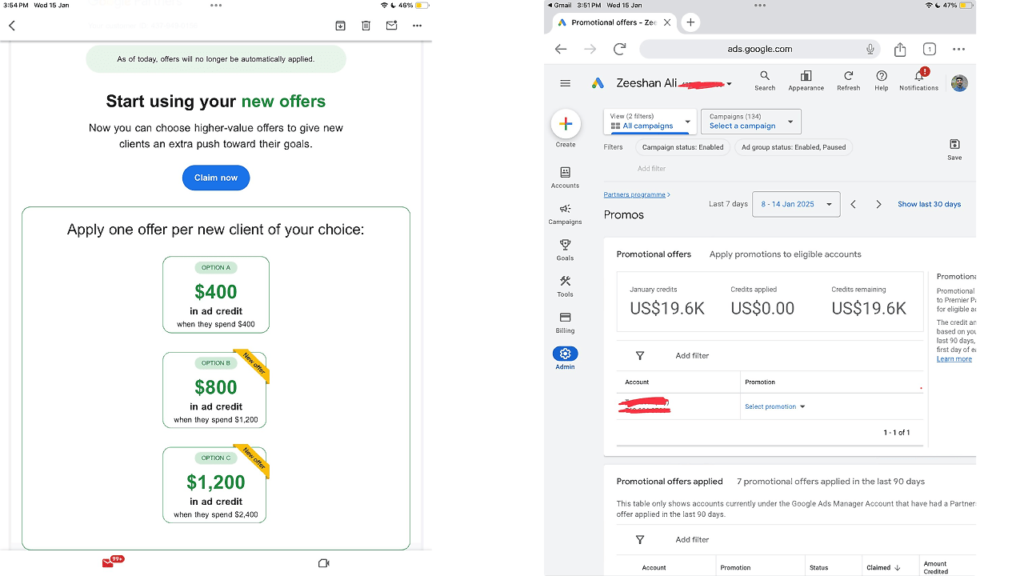Open the Select a campaign dropdown
This screenshot has width=1024, height=576.
[x=751, y=121]
